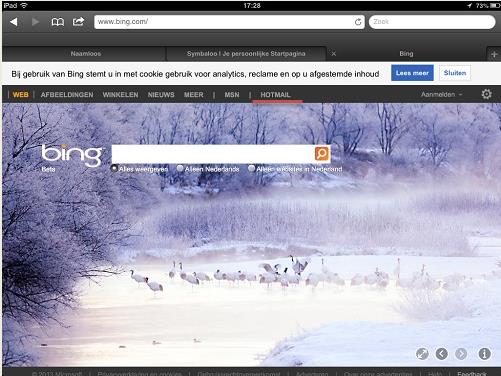Tap the share arrow icon
This screenshot has width=501, height=376.
click(78, 22)
